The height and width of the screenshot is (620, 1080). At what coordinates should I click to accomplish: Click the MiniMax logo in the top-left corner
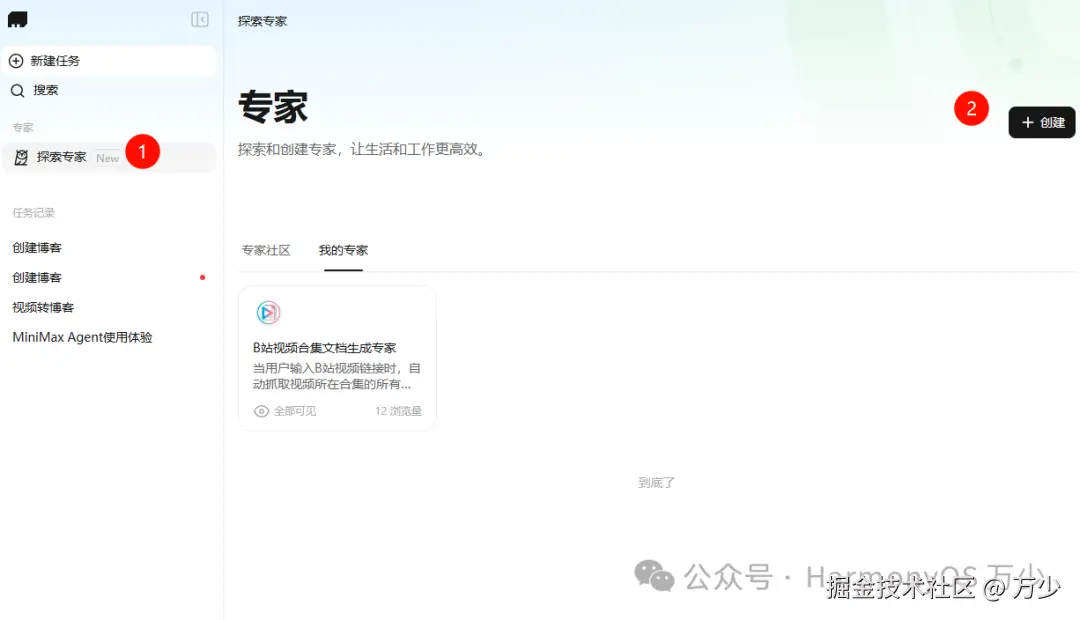coord(17,19)
